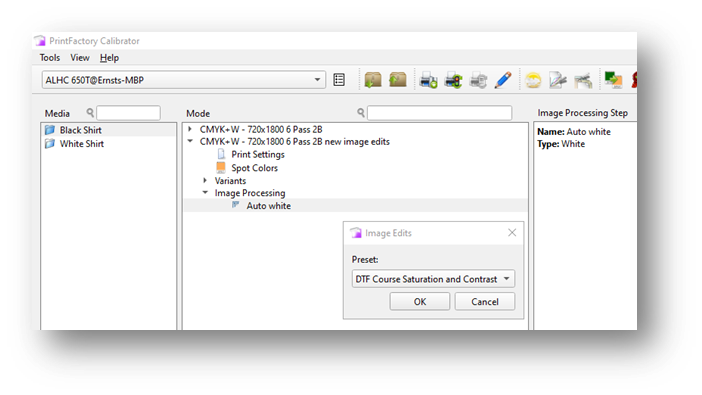Collapse the Image Processing node

205,193
